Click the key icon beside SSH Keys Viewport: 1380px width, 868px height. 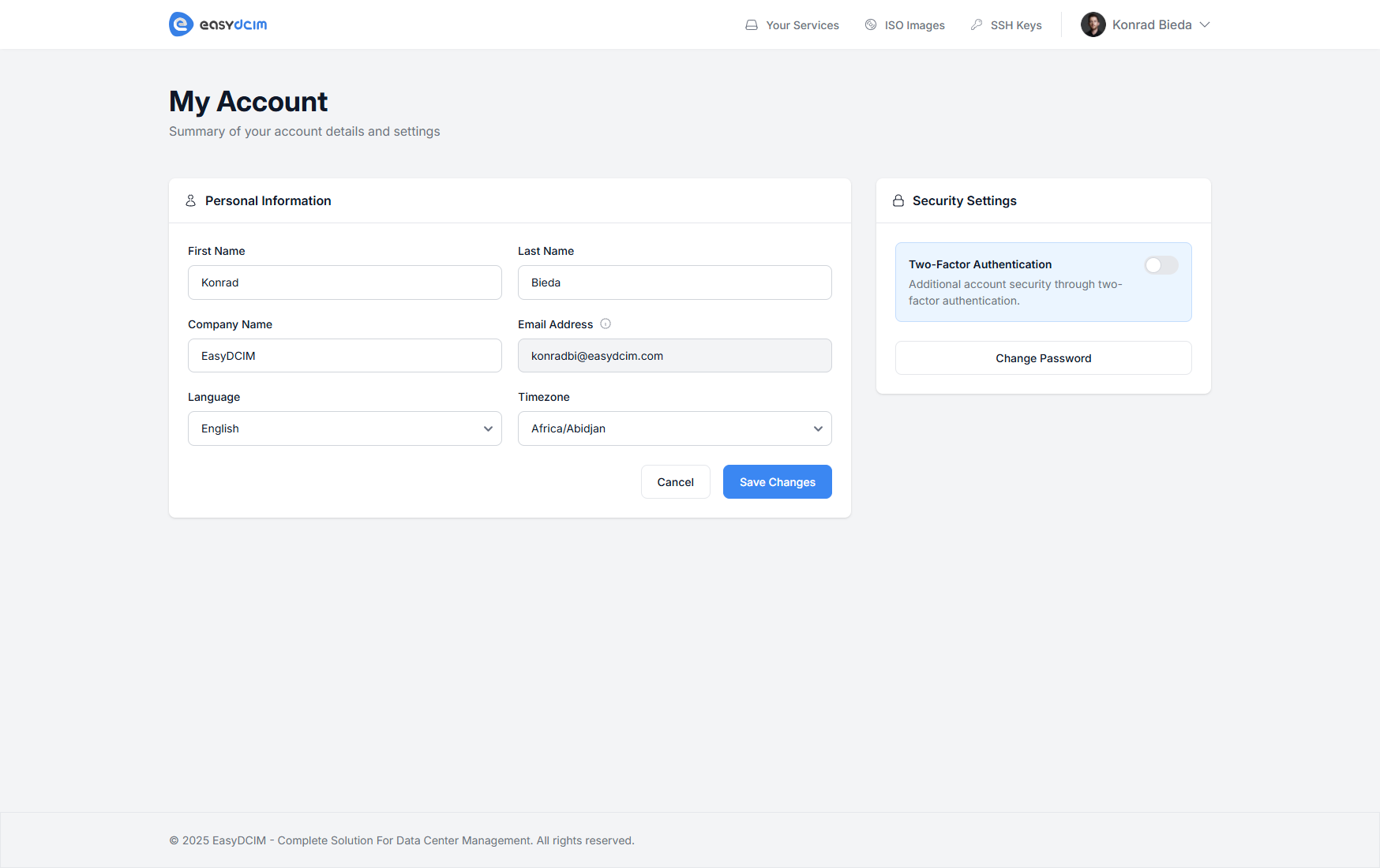coord(977,24)
